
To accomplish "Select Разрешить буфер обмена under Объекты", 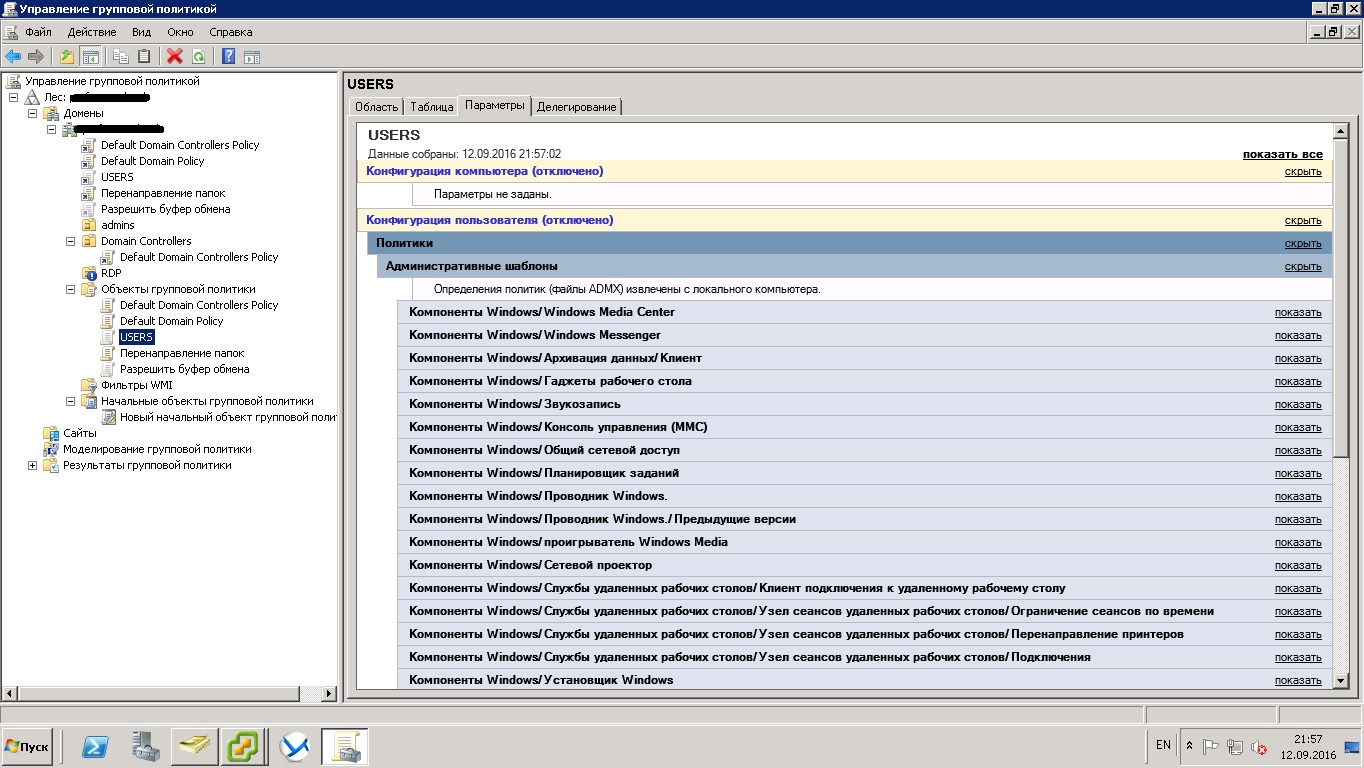I will coord(185,369).
